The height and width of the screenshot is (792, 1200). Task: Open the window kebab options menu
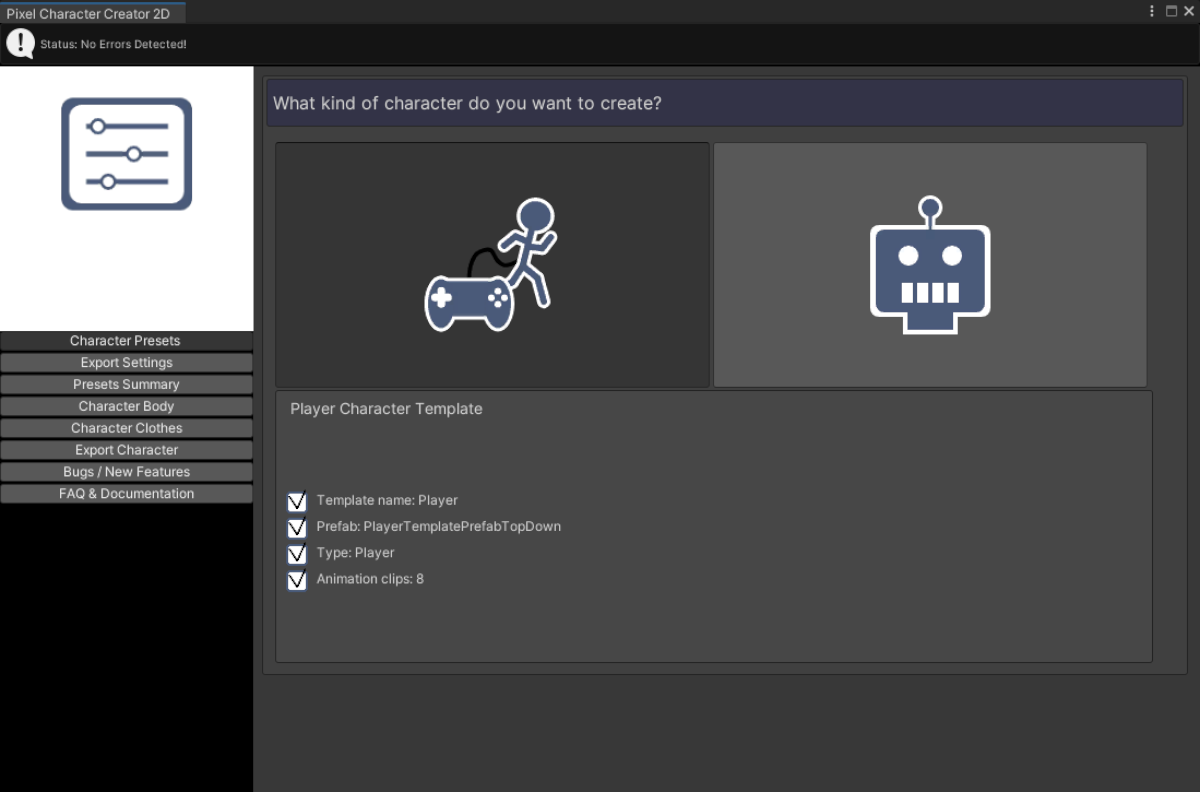[1152, 11]
